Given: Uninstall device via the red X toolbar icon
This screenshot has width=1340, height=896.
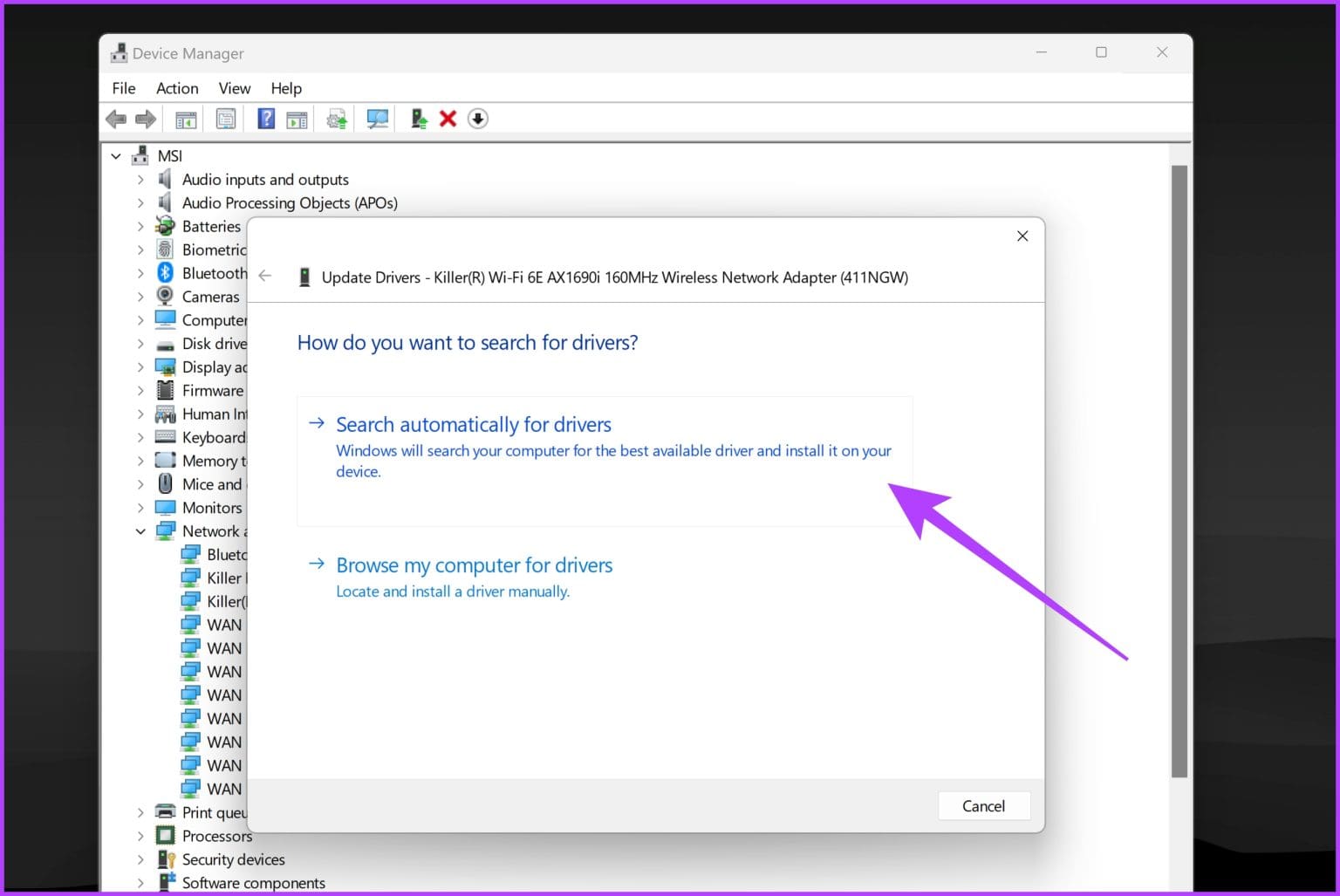Looking at the screenshot, I should [448, 119].
